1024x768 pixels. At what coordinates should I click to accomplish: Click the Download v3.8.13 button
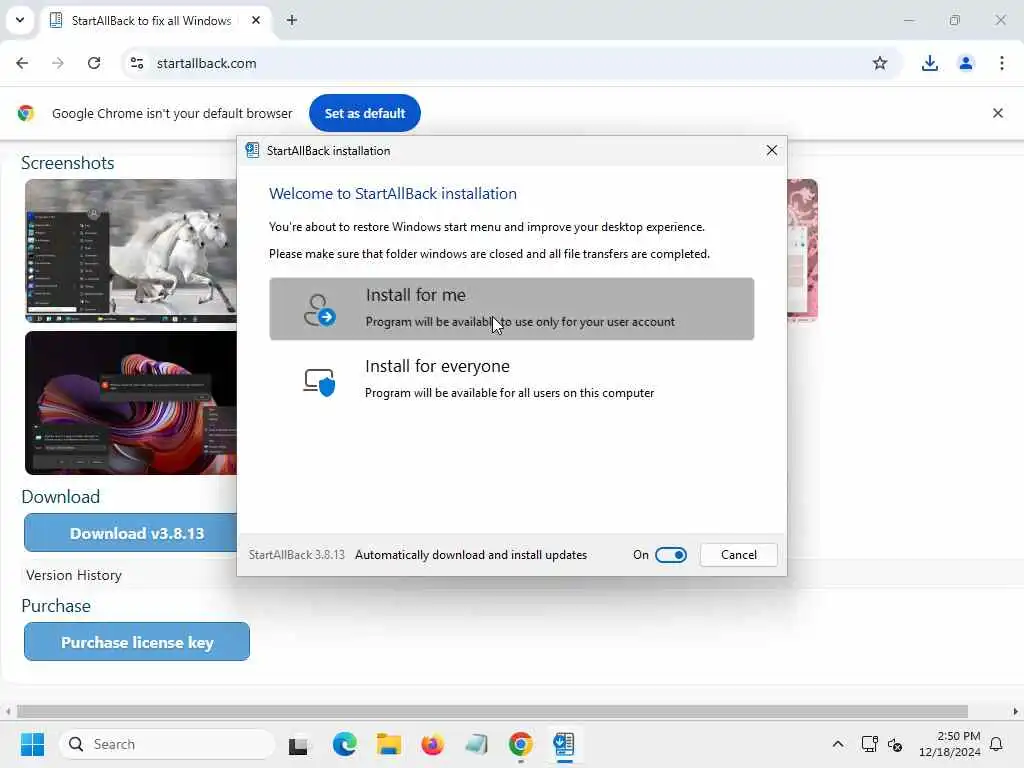(131, 533)
